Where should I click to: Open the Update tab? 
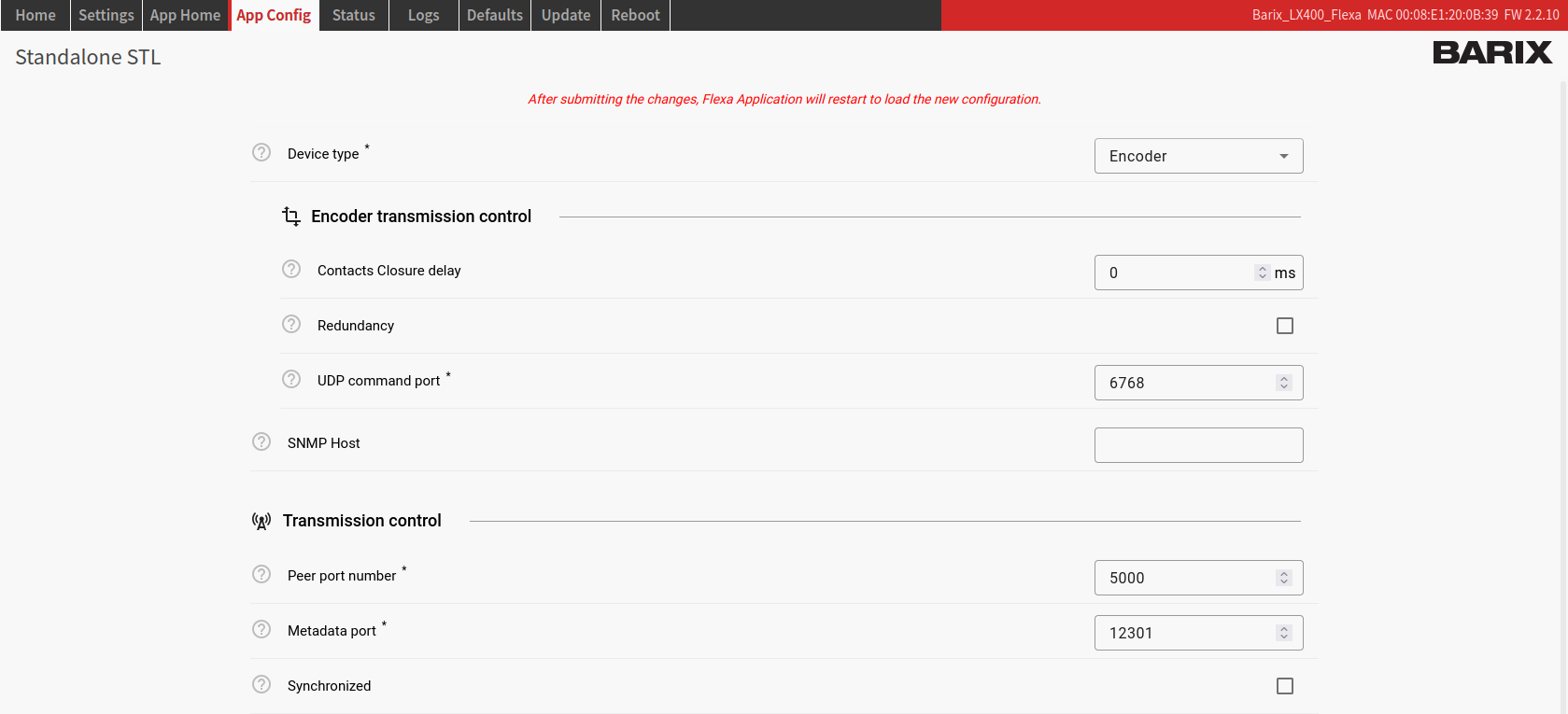coord(566,15)
